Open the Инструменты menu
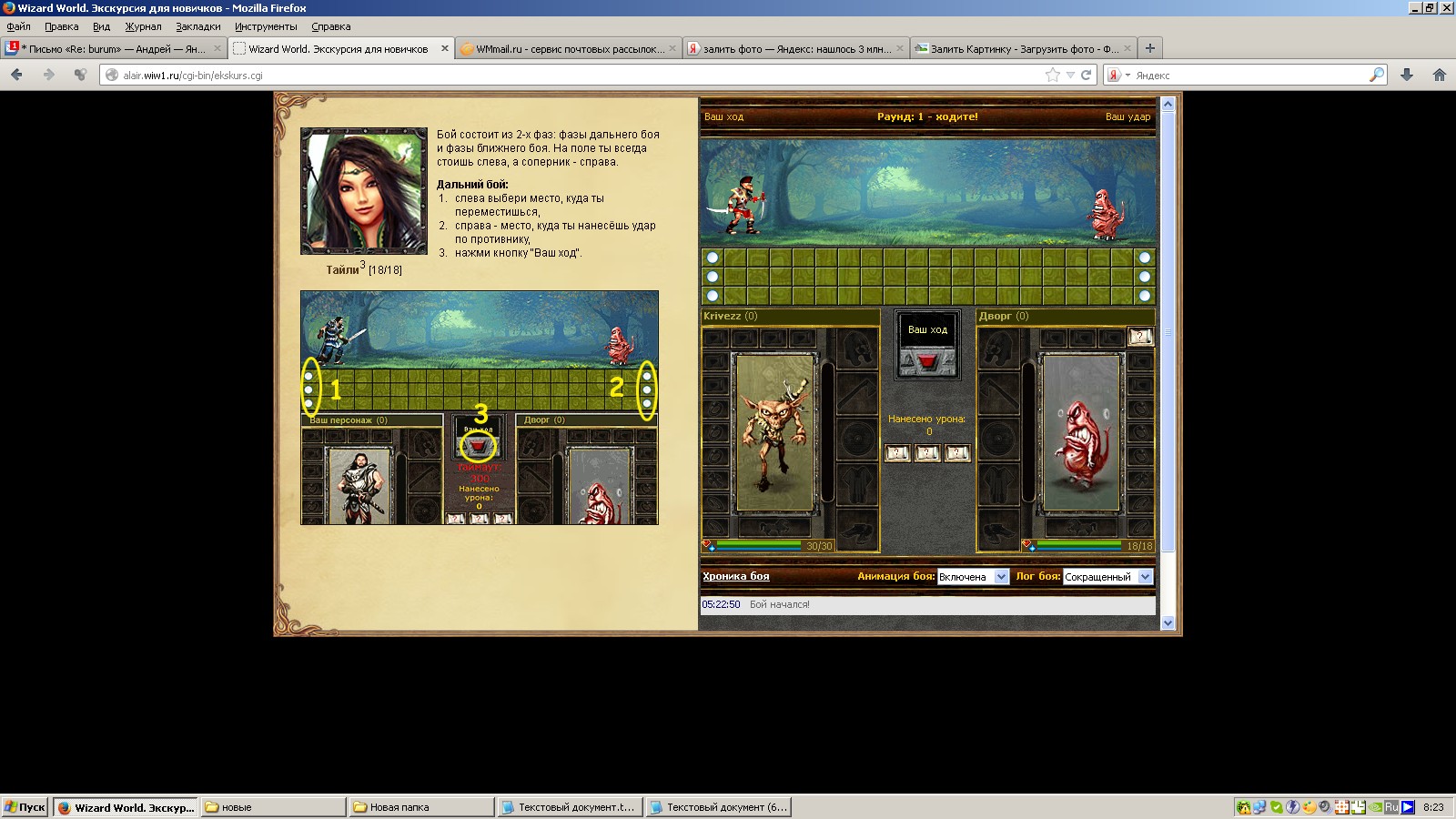The image size is (1456, 819). click(266, 26)
